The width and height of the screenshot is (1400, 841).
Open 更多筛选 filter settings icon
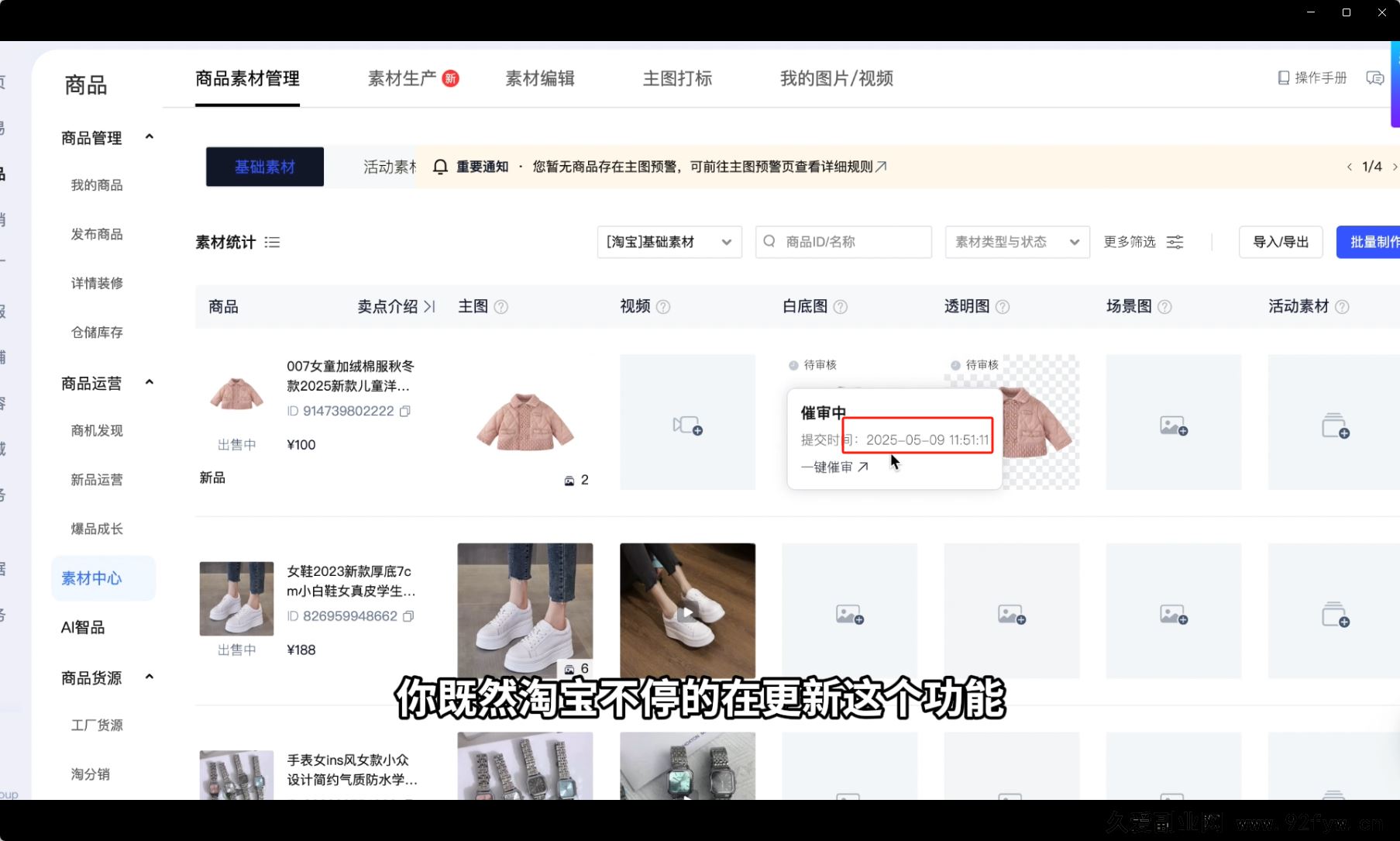[1175, 242]
